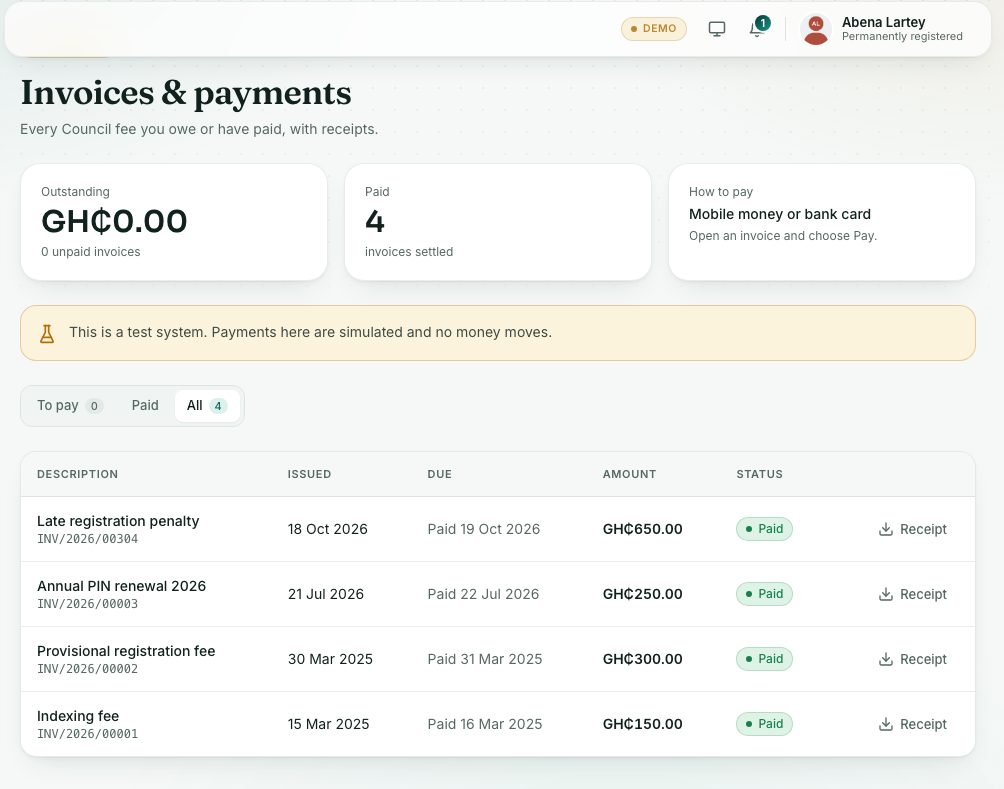Click the Paid 22 Jul 2026 due cell
1004x789 pixels.
(483, 594)
